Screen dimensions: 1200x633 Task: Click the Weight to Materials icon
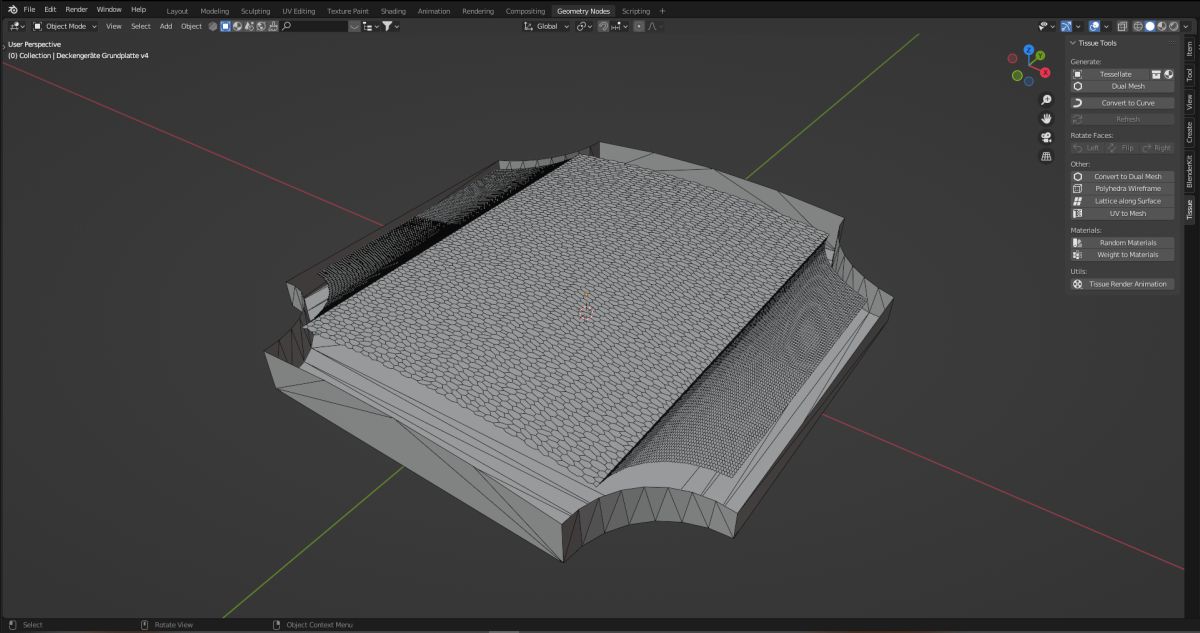(x=1078, y=254)
